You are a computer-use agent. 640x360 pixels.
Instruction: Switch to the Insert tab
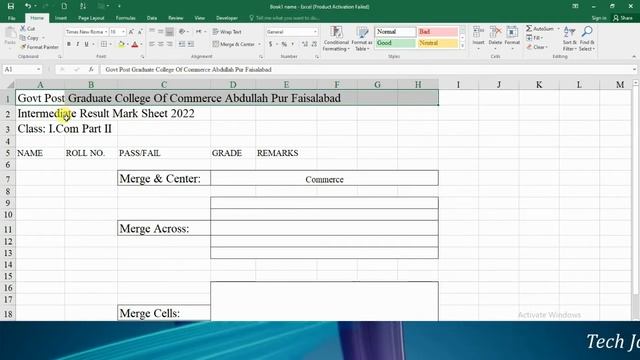click(61, 18)
